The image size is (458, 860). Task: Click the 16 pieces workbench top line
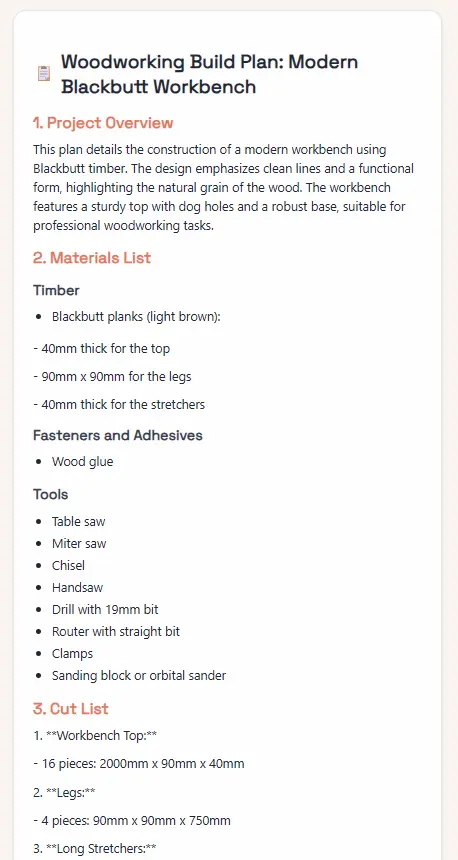[x=139, y=763]
